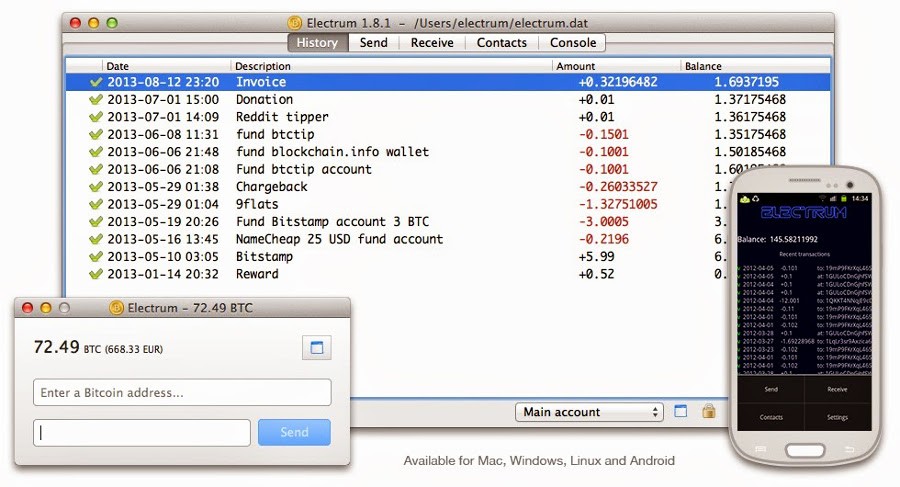Tap Receive on the Android phone screen

click(x=837, y=389)
